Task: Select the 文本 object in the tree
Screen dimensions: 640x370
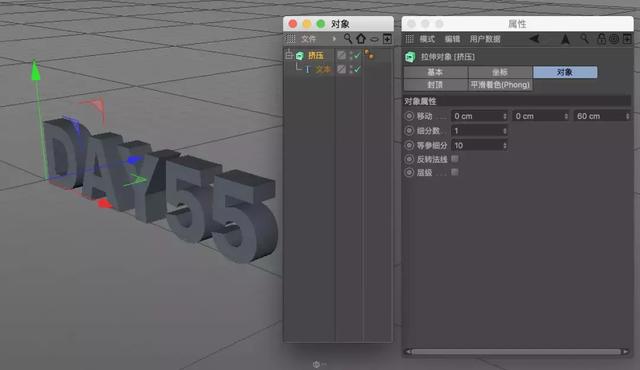Action: [x=323, y=70]
